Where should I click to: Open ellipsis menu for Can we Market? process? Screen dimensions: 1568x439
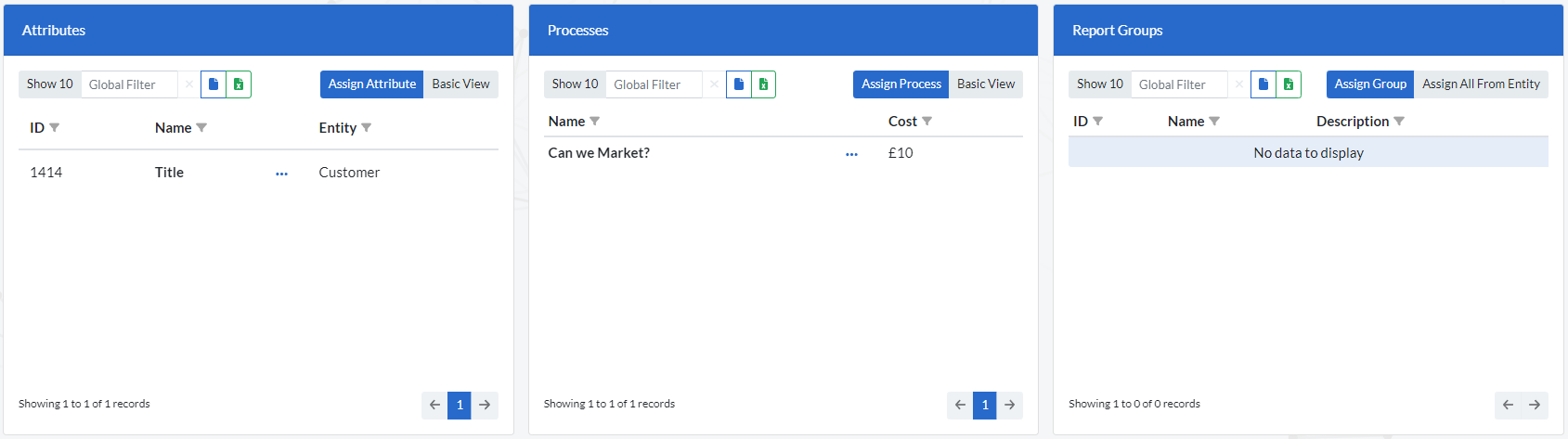point(851,154)
